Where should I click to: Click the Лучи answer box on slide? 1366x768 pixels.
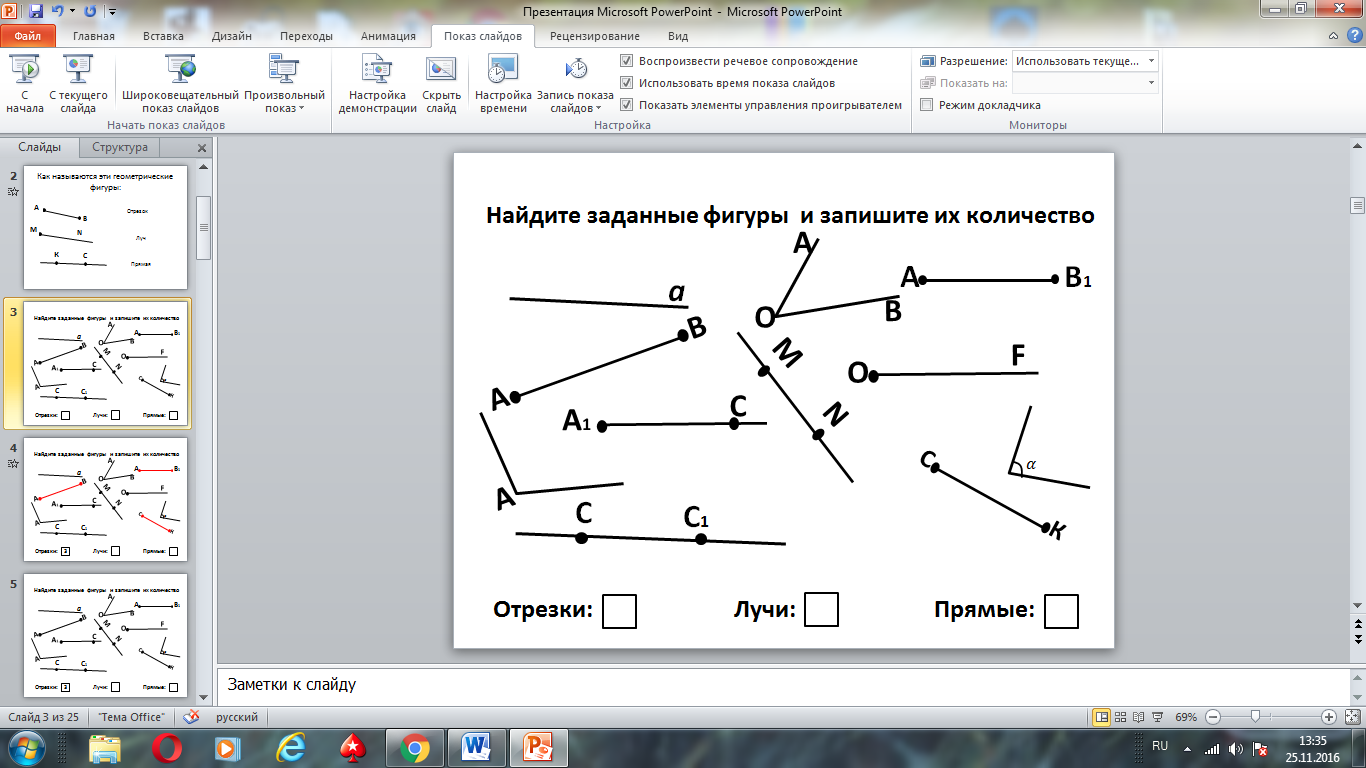821,609
